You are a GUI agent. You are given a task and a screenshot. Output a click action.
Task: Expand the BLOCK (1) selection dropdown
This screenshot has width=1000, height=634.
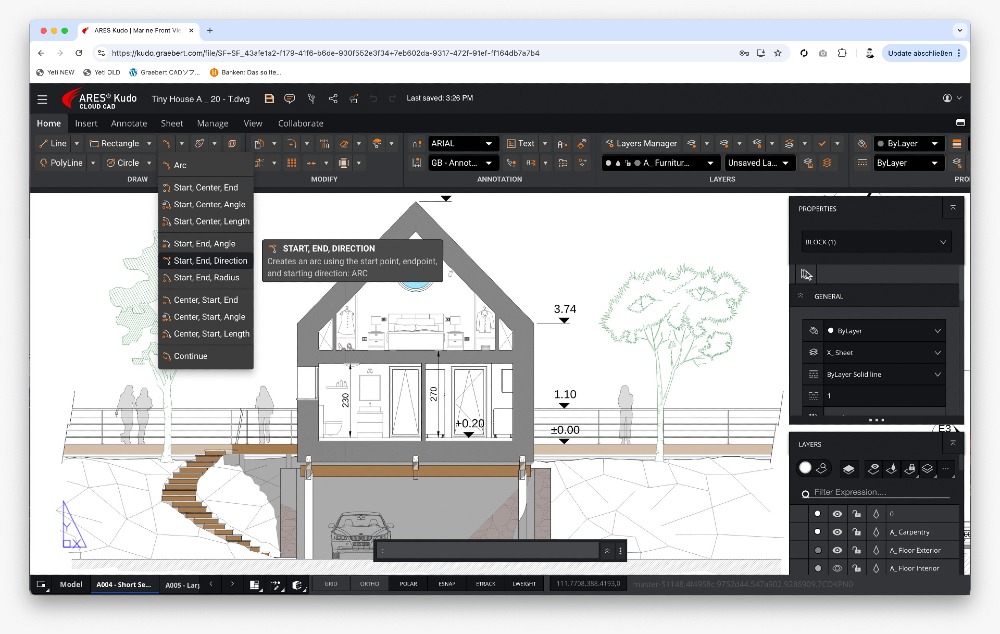click(876, 242)
